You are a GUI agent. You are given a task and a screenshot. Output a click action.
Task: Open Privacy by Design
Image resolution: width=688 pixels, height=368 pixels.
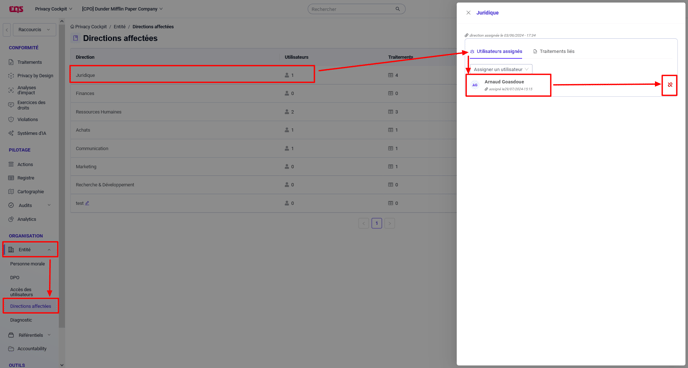click(35, 76)
